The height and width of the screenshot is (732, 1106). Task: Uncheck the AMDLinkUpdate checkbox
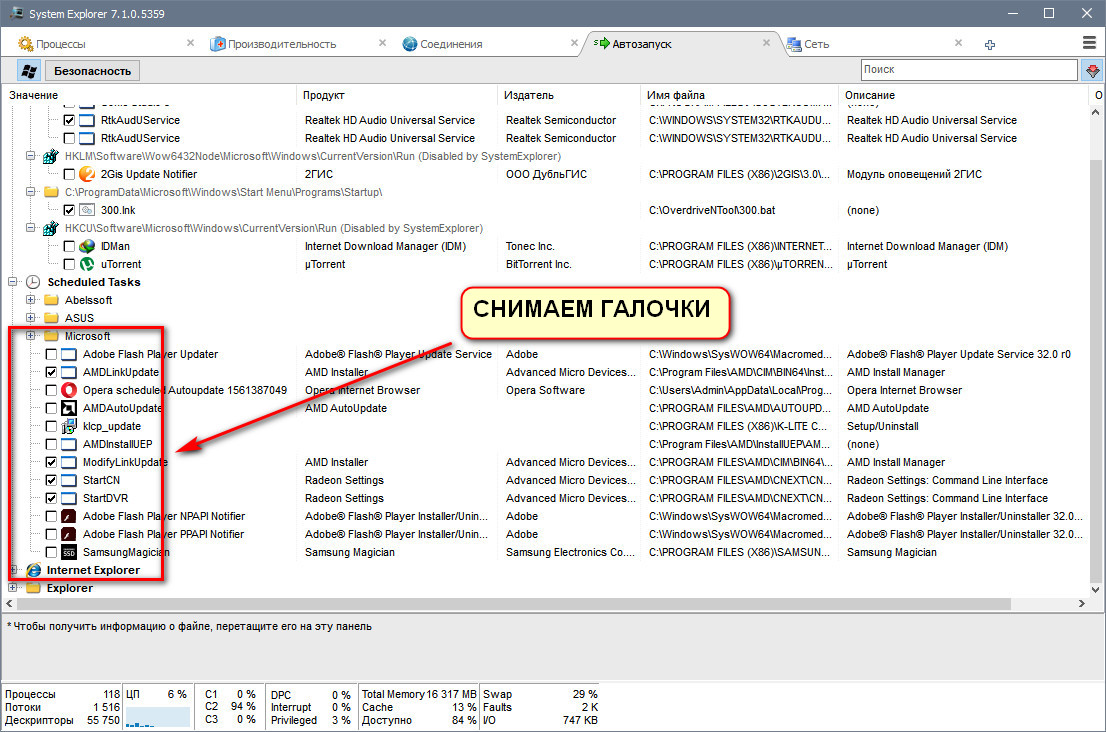coord(51,372)
